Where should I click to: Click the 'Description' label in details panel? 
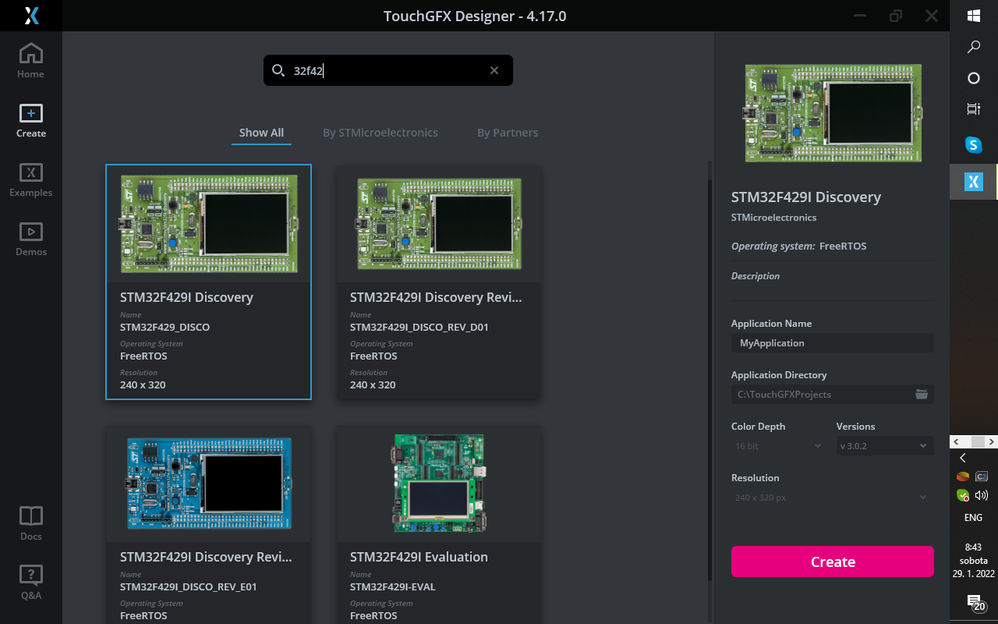(755, 276)
